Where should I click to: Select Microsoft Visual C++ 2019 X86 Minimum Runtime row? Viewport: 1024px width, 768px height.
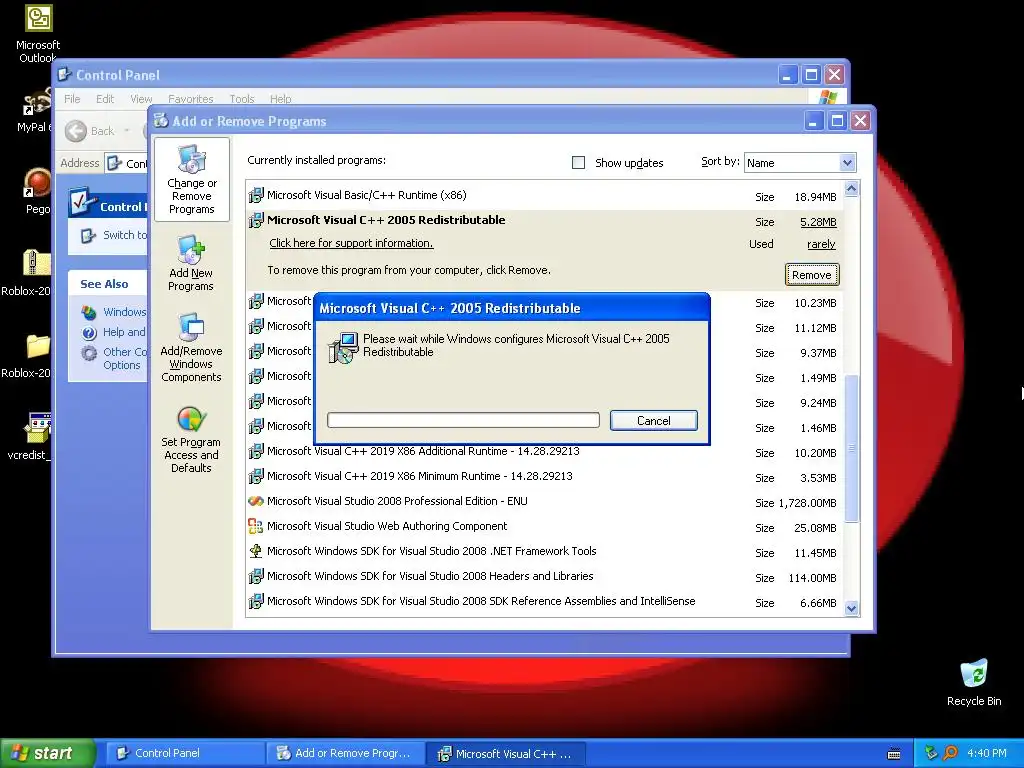pyautogui.click(x=544, y=477)
